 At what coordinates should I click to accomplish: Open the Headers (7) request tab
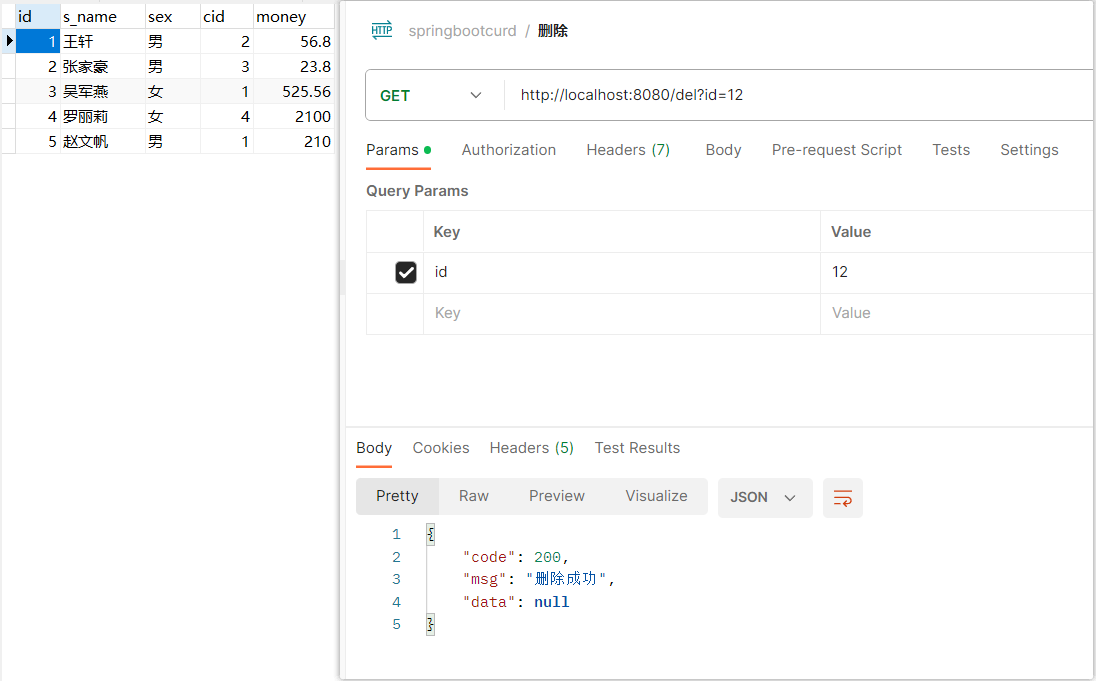(627, 150)
